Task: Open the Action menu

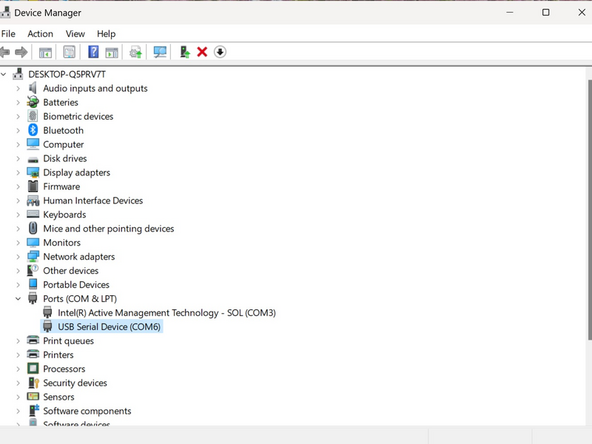Action: click(40, 34)
